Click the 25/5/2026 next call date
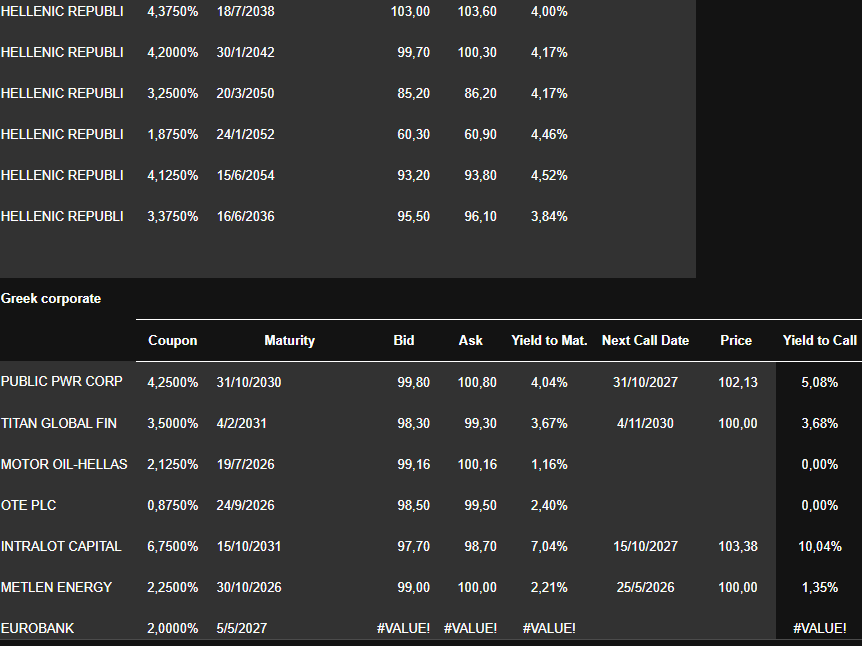862x646 pixels. click(x=645, y=587)
